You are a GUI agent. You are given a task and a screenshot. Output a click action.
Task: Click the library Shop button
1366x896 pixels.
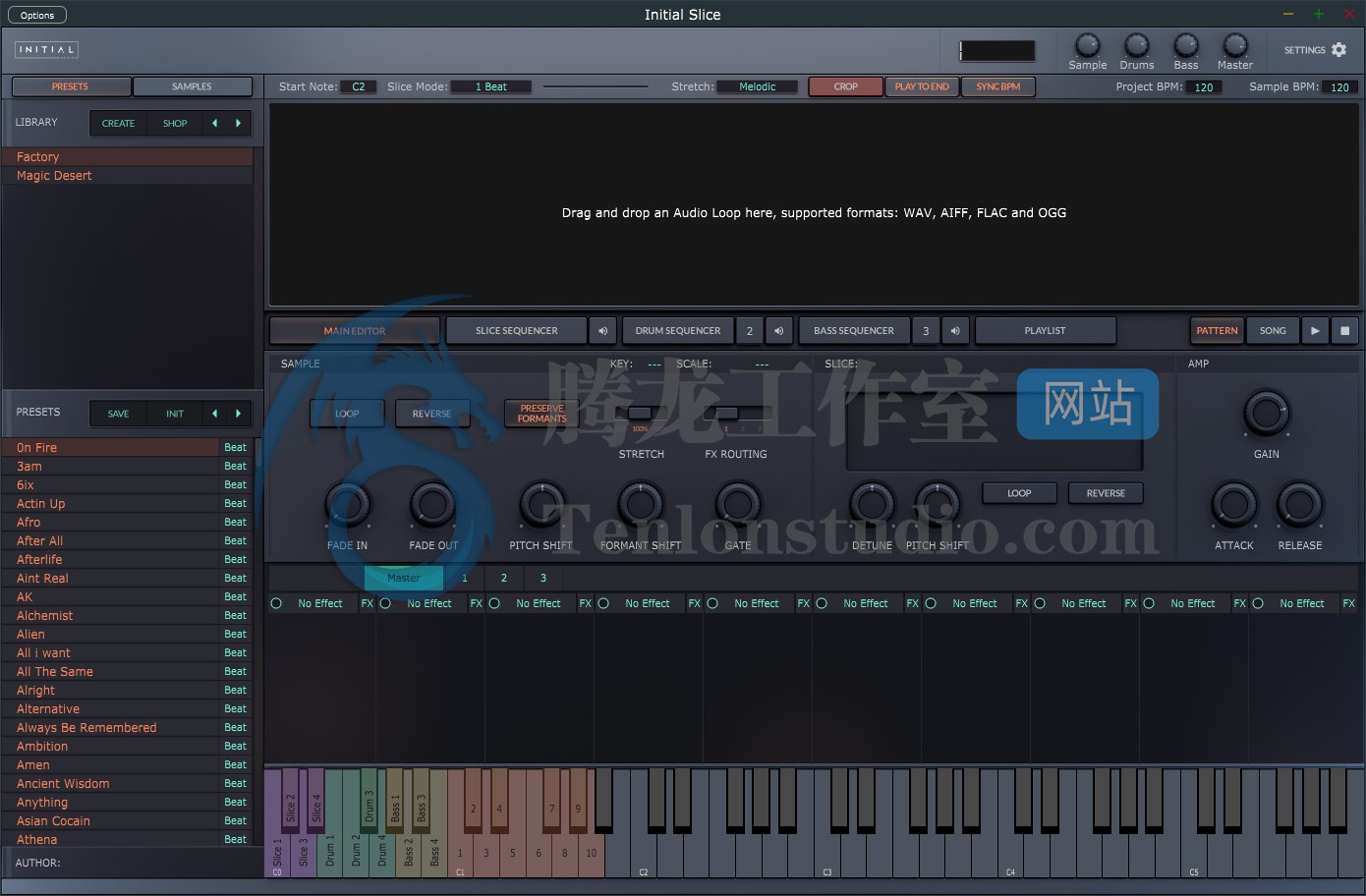click(x=175, y=123)
